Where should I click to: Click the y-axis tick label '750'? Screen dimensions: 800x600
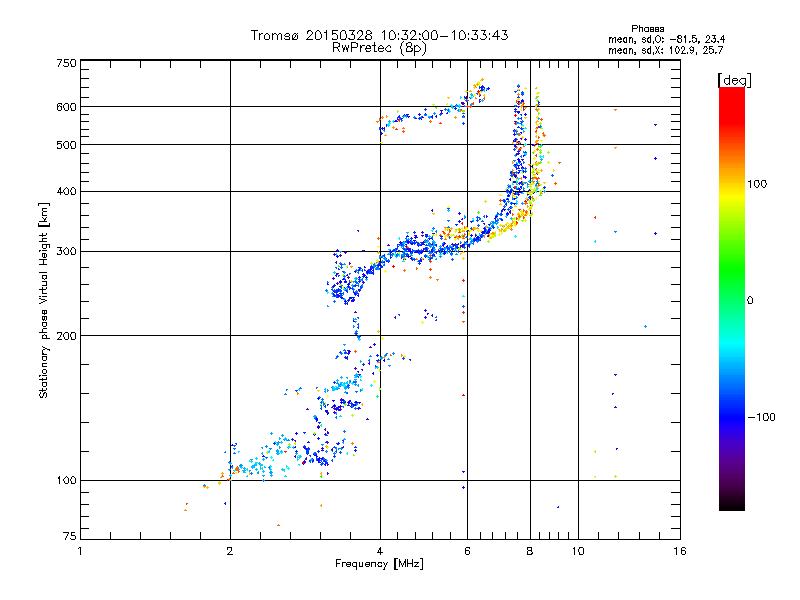(66, 63)
